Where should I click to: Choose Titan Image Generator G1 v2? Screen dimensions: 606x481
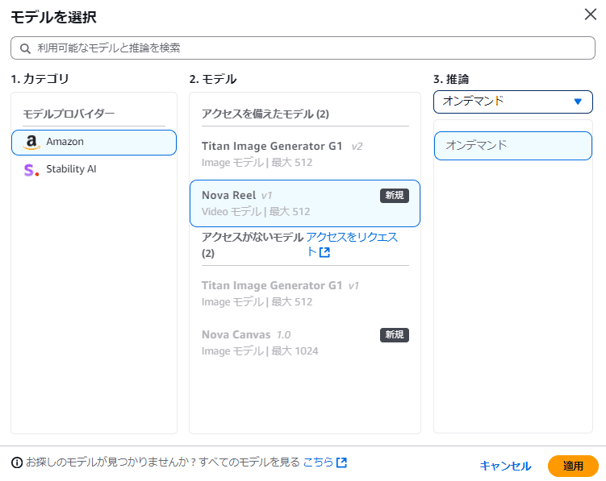tap(305, 154)
